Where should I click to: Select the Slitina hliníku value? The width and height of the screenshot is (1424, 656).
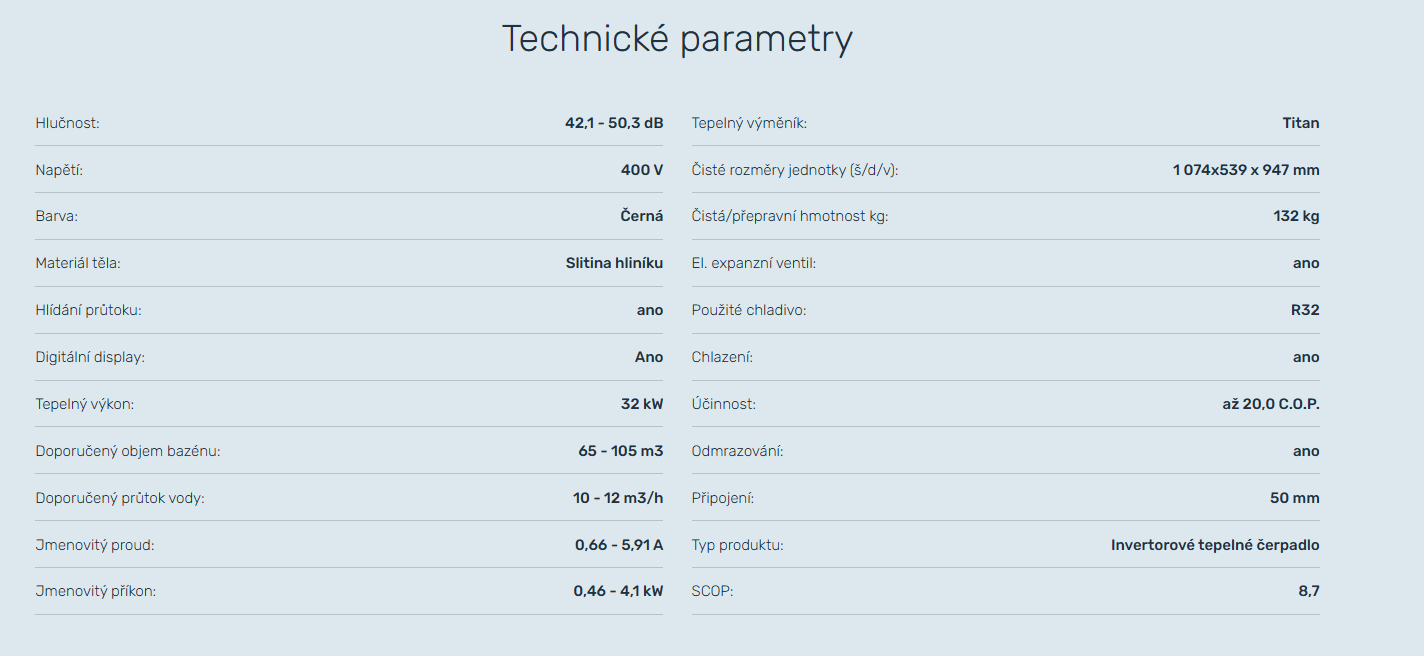614,263
